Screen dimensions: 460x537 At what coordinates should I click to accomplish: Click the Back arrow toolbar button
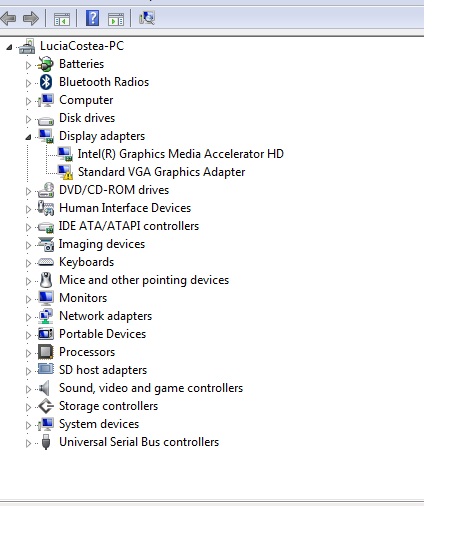tap(8, 18)
